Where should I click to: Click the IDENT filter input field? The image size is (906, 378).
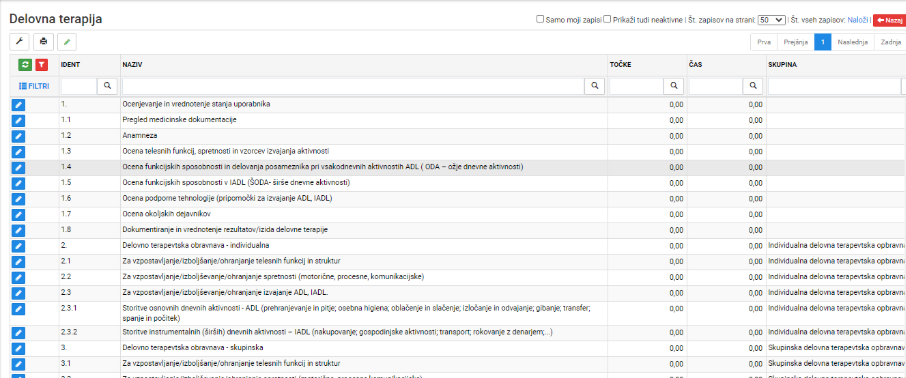[79, 86]
